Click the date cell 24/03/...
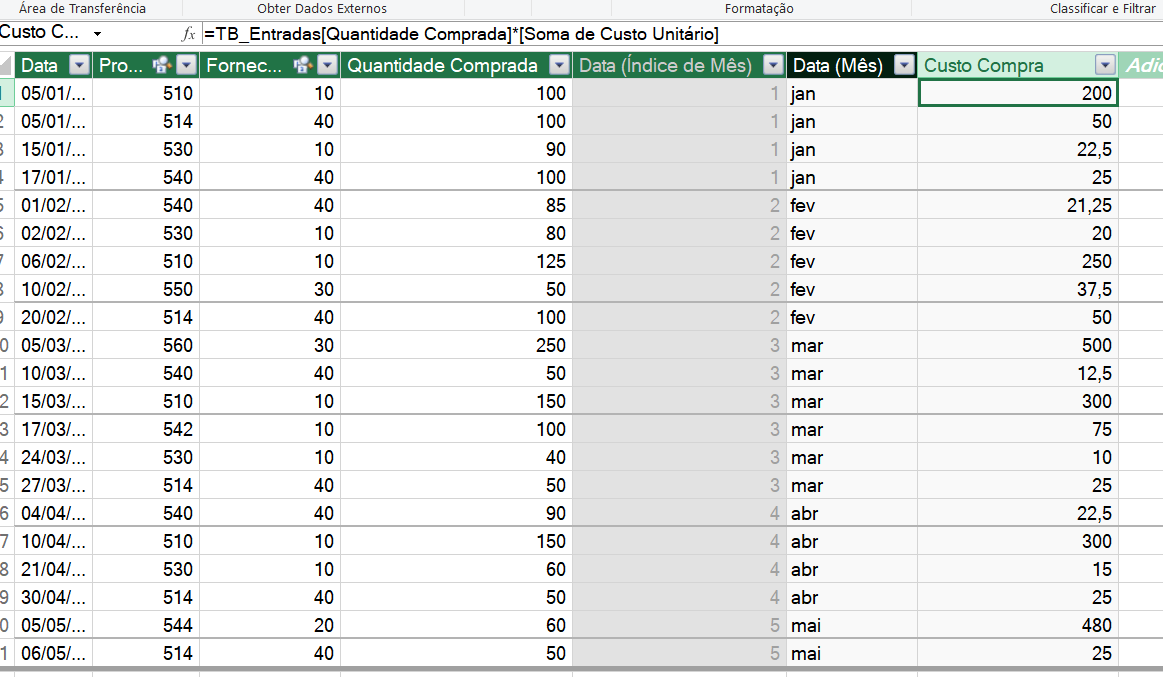 [x=53, y=458]
